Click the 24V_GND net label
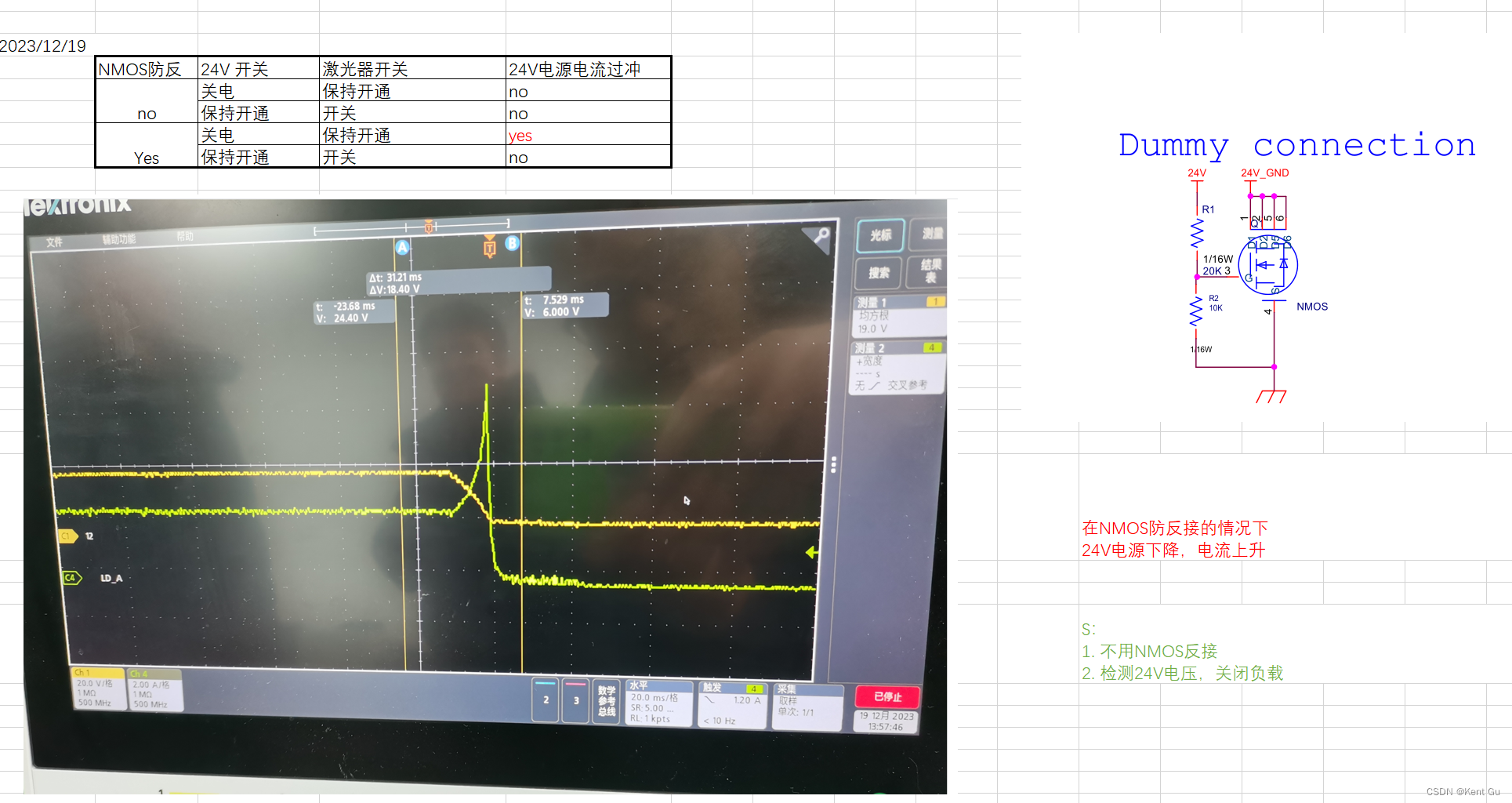Screen dimensions: 1512x803 [x=1264, y=173]
